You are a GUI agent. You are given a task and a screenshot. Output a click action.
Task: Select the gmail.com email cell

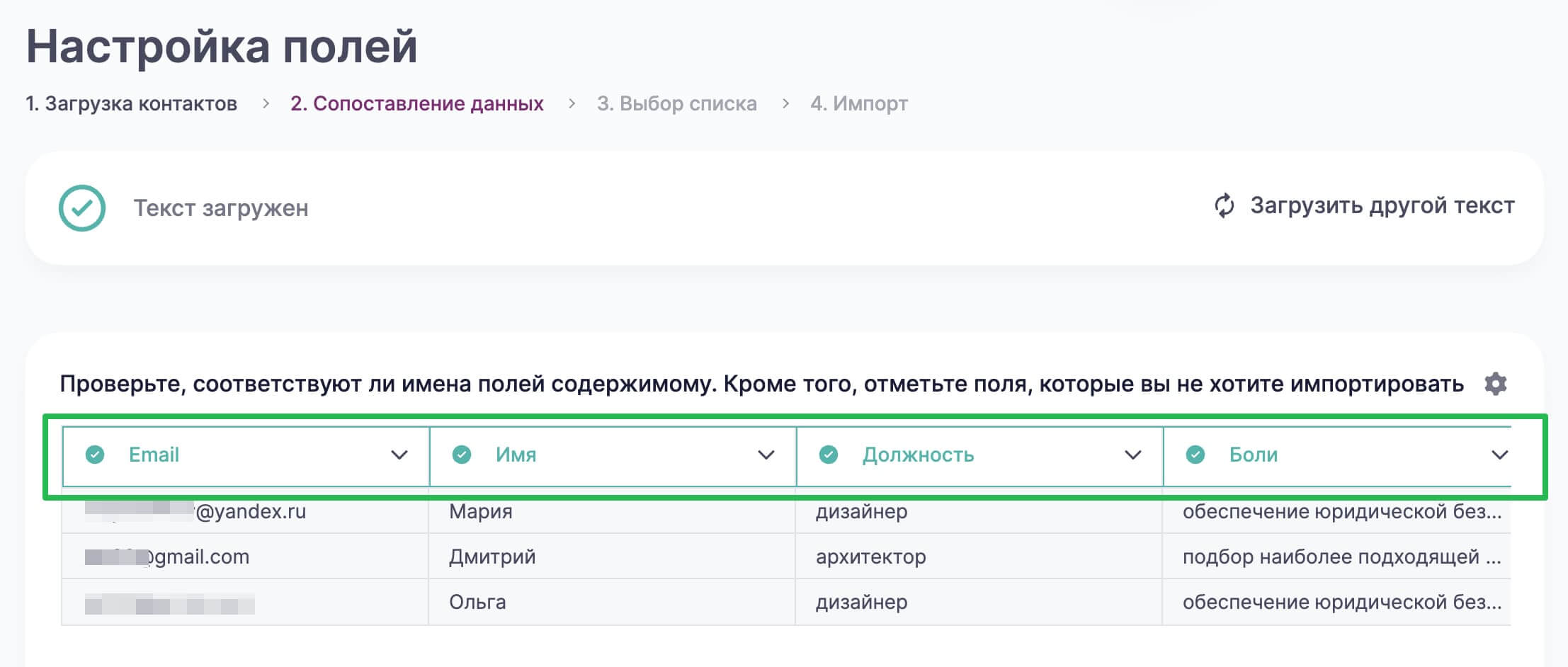point(245,557)
